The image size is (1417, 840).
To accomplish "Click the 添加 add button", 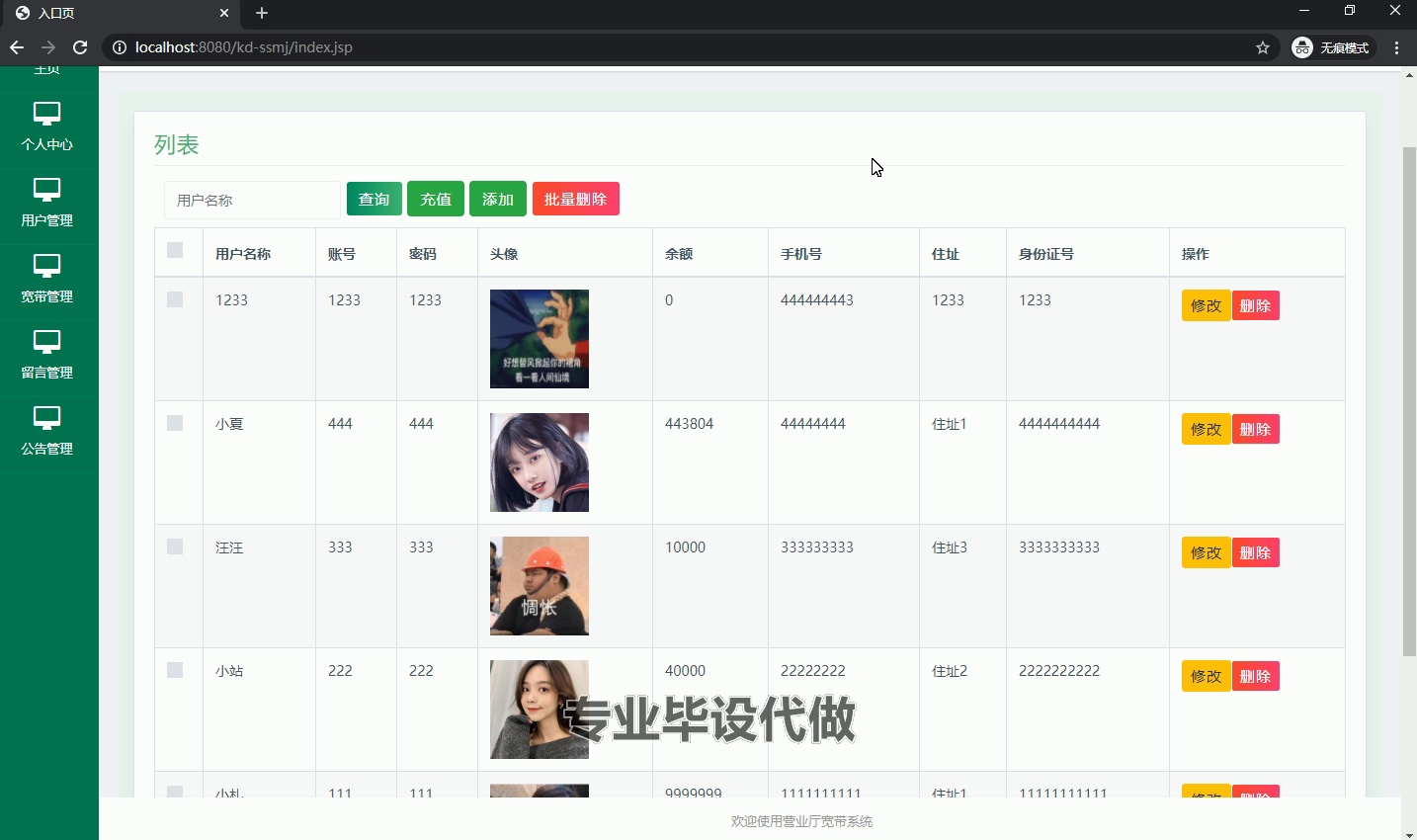I will pyautogui.click(x=498, y=199).
